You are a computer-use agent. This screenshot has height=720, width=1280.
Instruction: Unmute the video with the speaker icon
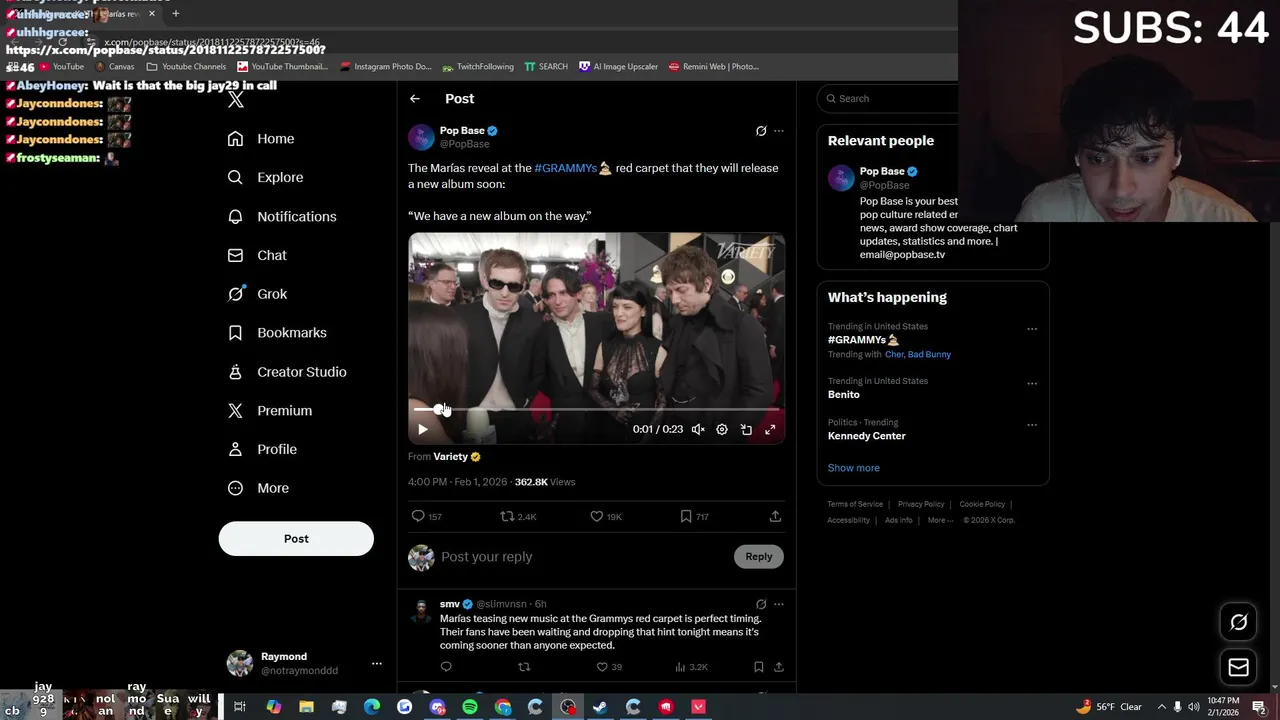[698, 429]
